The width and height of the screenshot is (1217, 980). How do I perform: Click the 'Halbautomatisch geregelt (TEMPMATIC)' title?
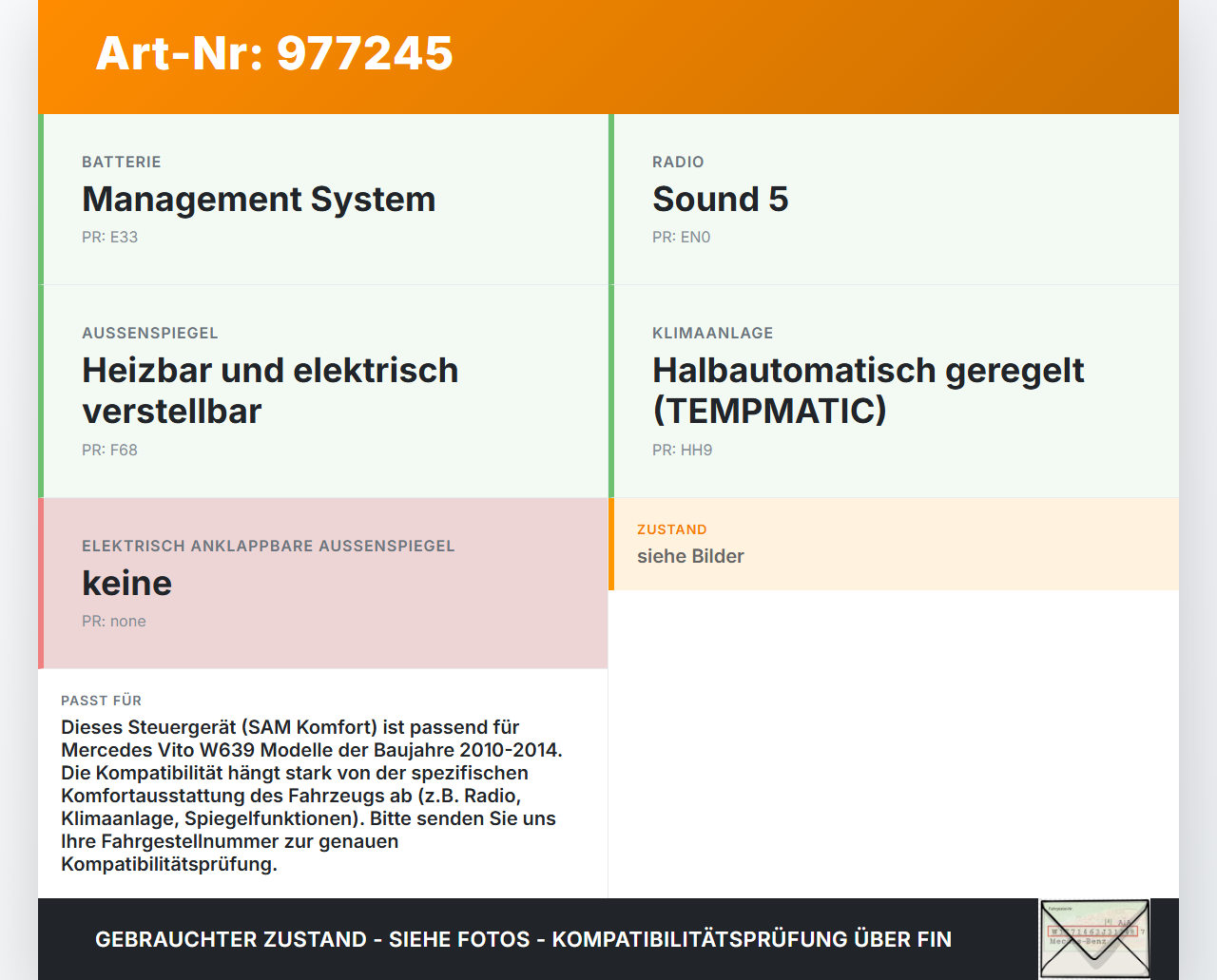coord(868,391)
